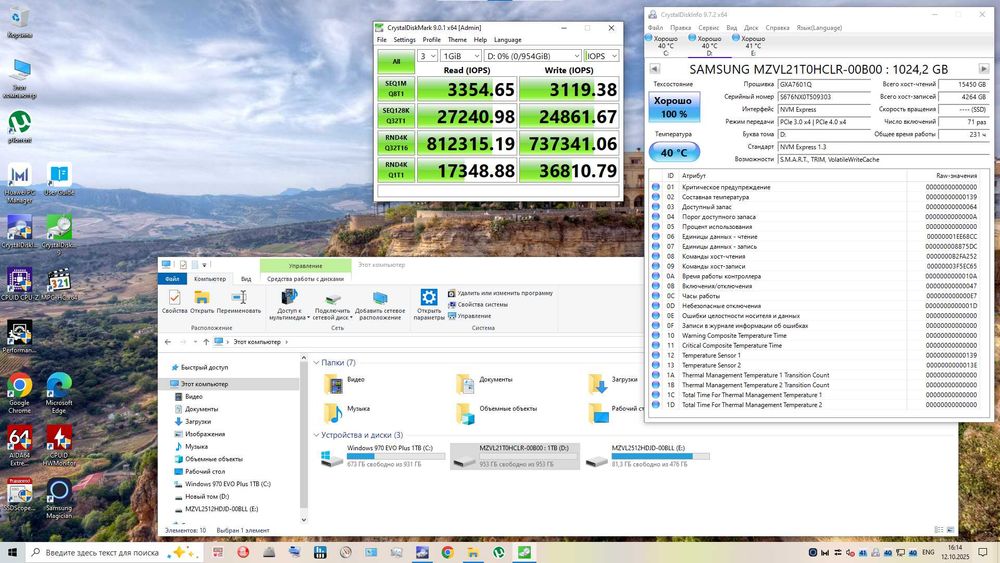The width and height of the screenshot is (1000, 563).
Task: Click SEQ128K Q32T1 test button
Action: point(396,115)
